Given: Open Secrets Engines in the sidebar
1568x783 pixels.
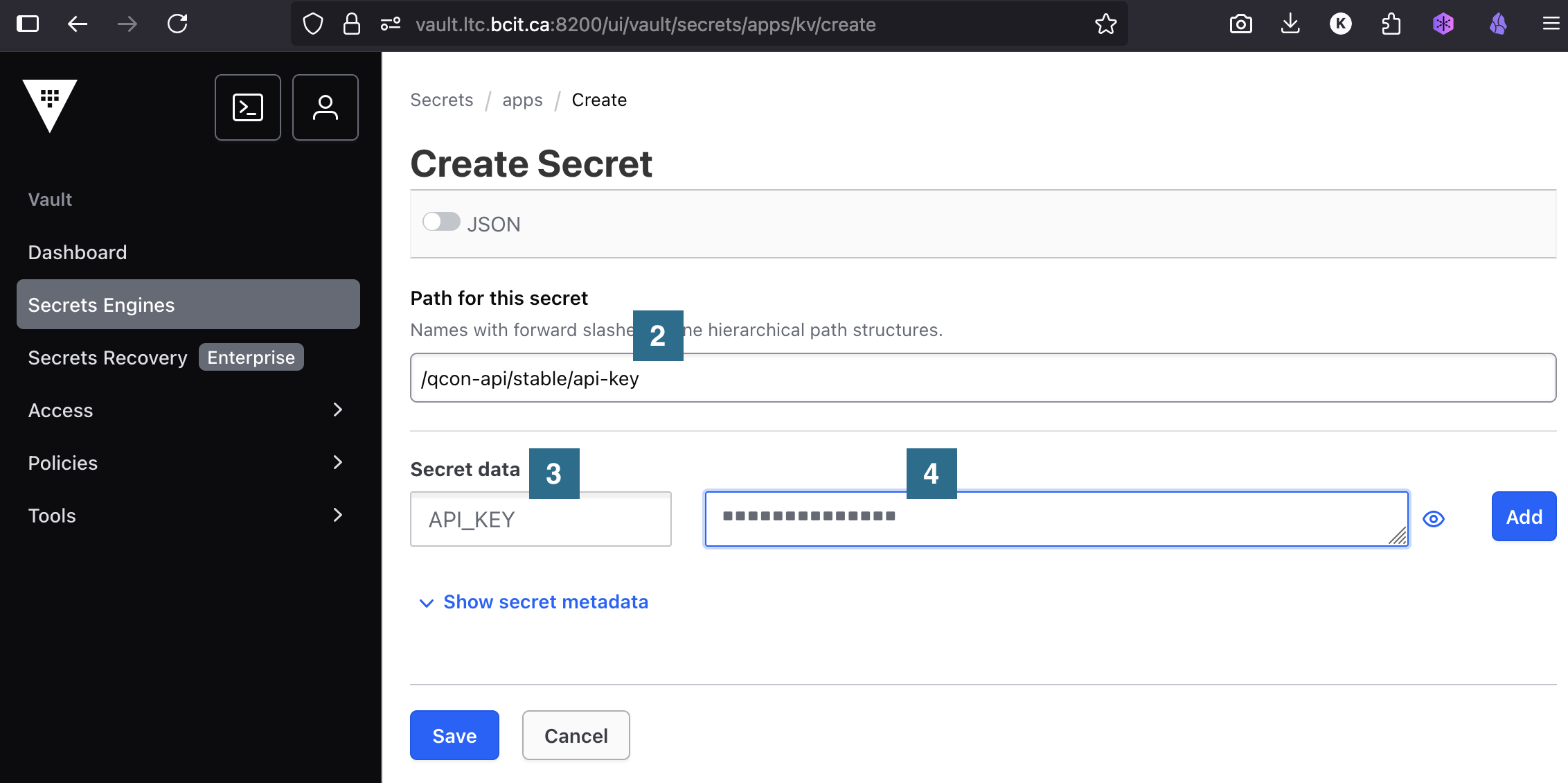Looking at the screenshot, I should tap(101, 304).
